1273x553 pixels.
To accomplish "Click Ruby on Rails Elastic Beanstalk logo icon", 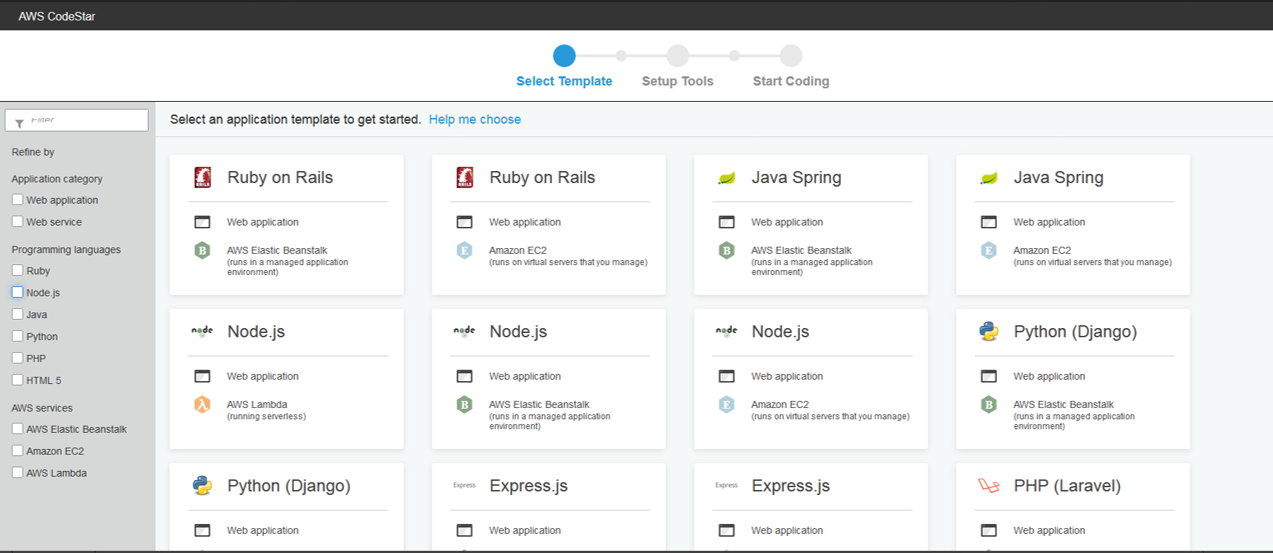I will coord(202,178).
